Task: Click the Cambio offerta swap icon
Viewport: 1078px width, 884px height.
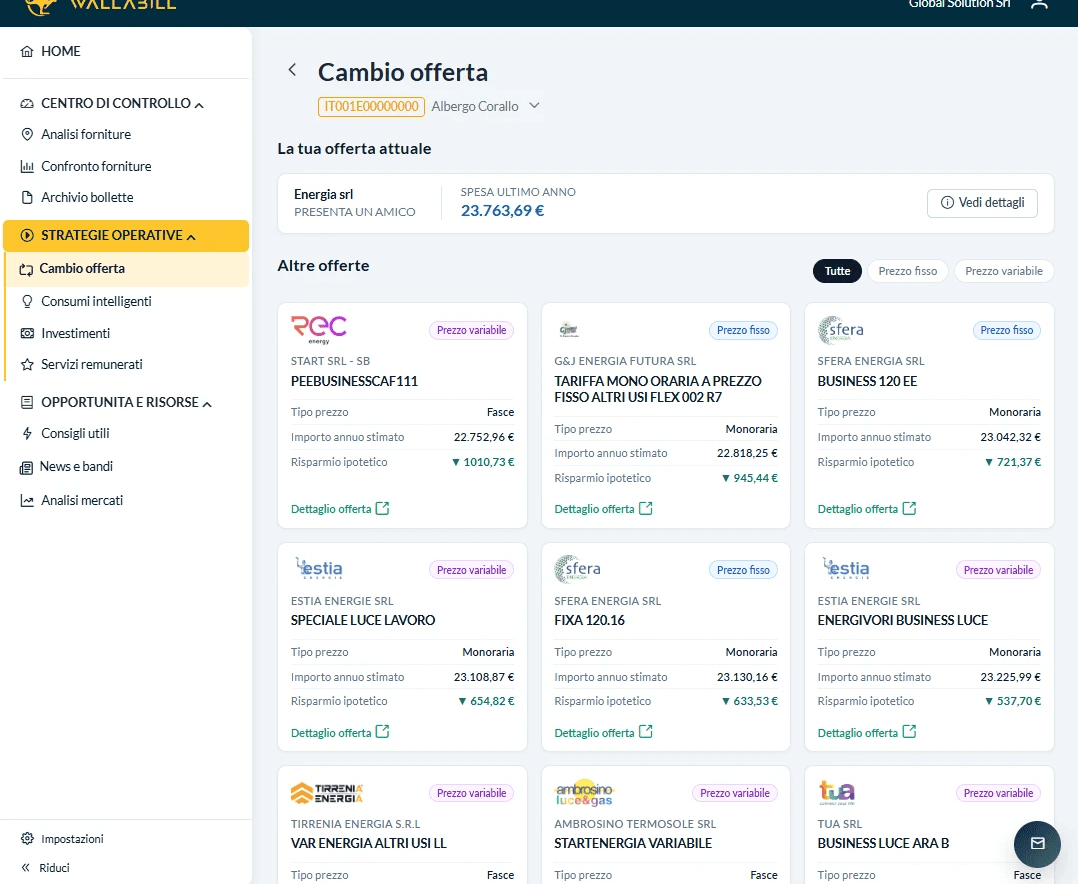Action: point(26,269)
